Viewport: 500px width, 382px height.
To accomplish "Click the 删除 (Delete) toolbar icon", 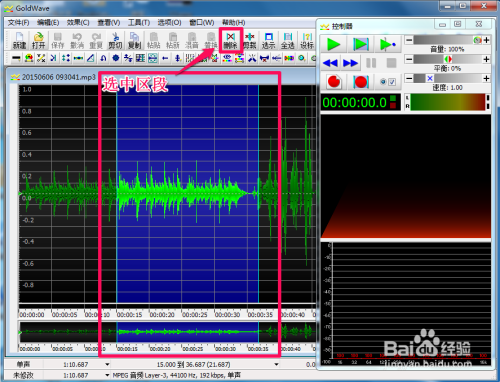I will (x=230, y=40).
